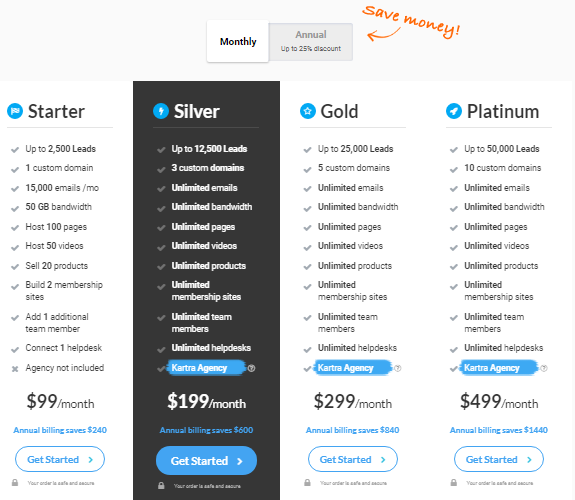Click the Starter plan flag icon

15,111
